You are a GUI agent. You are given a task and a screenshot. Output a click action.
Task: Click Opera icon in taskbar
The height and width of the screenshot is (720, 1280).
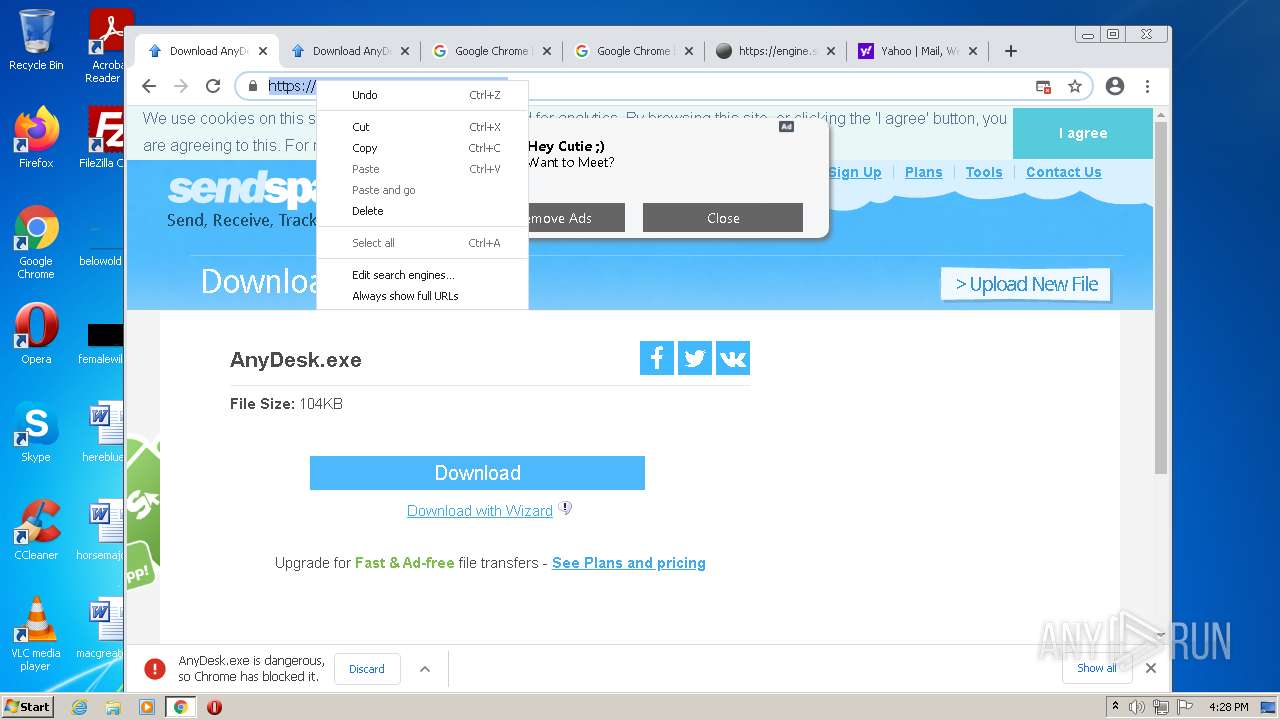point(214,707)
